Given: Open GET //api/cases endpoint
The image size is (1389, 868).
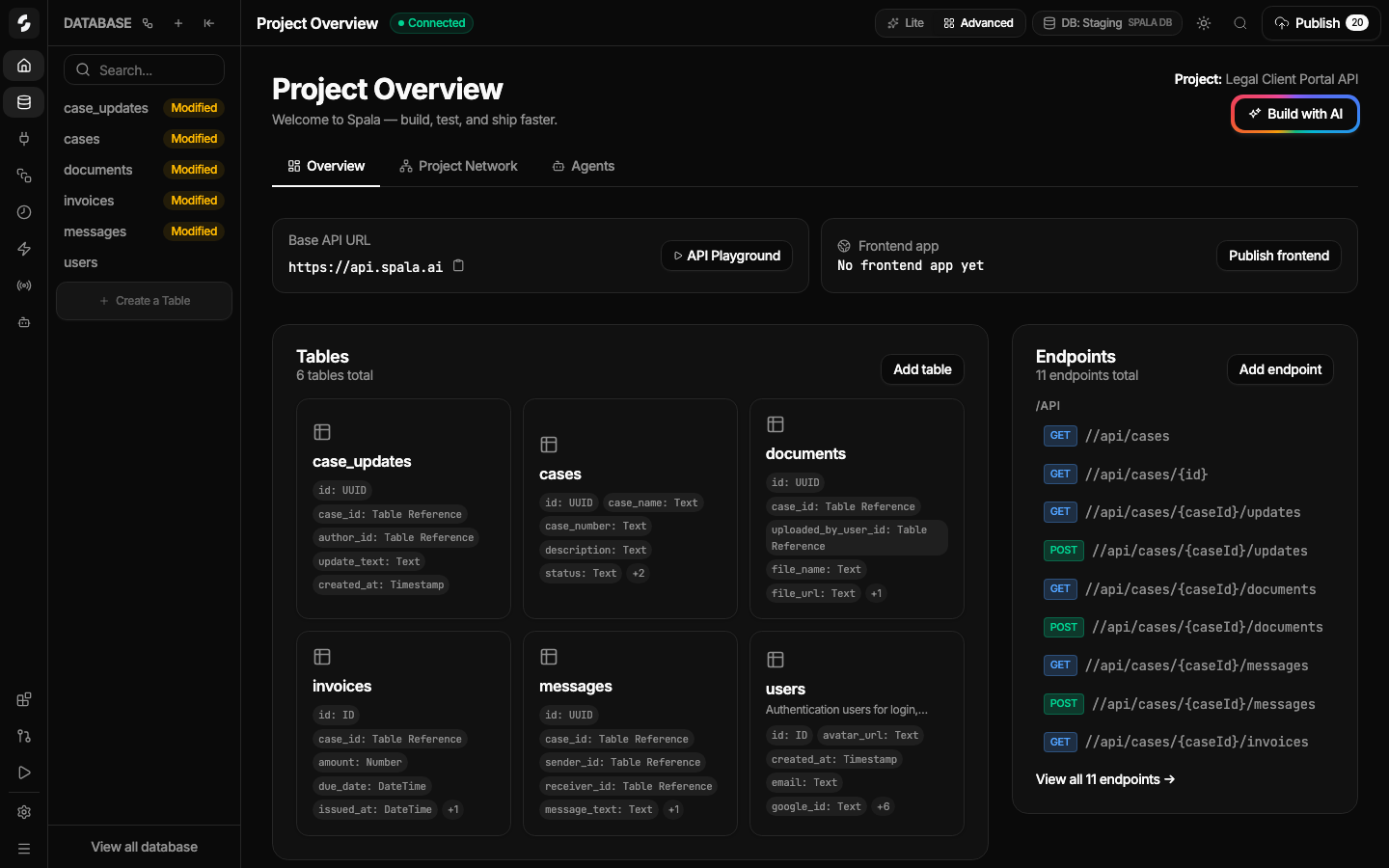Looking at the screenshot, I should pos(1185,436).
